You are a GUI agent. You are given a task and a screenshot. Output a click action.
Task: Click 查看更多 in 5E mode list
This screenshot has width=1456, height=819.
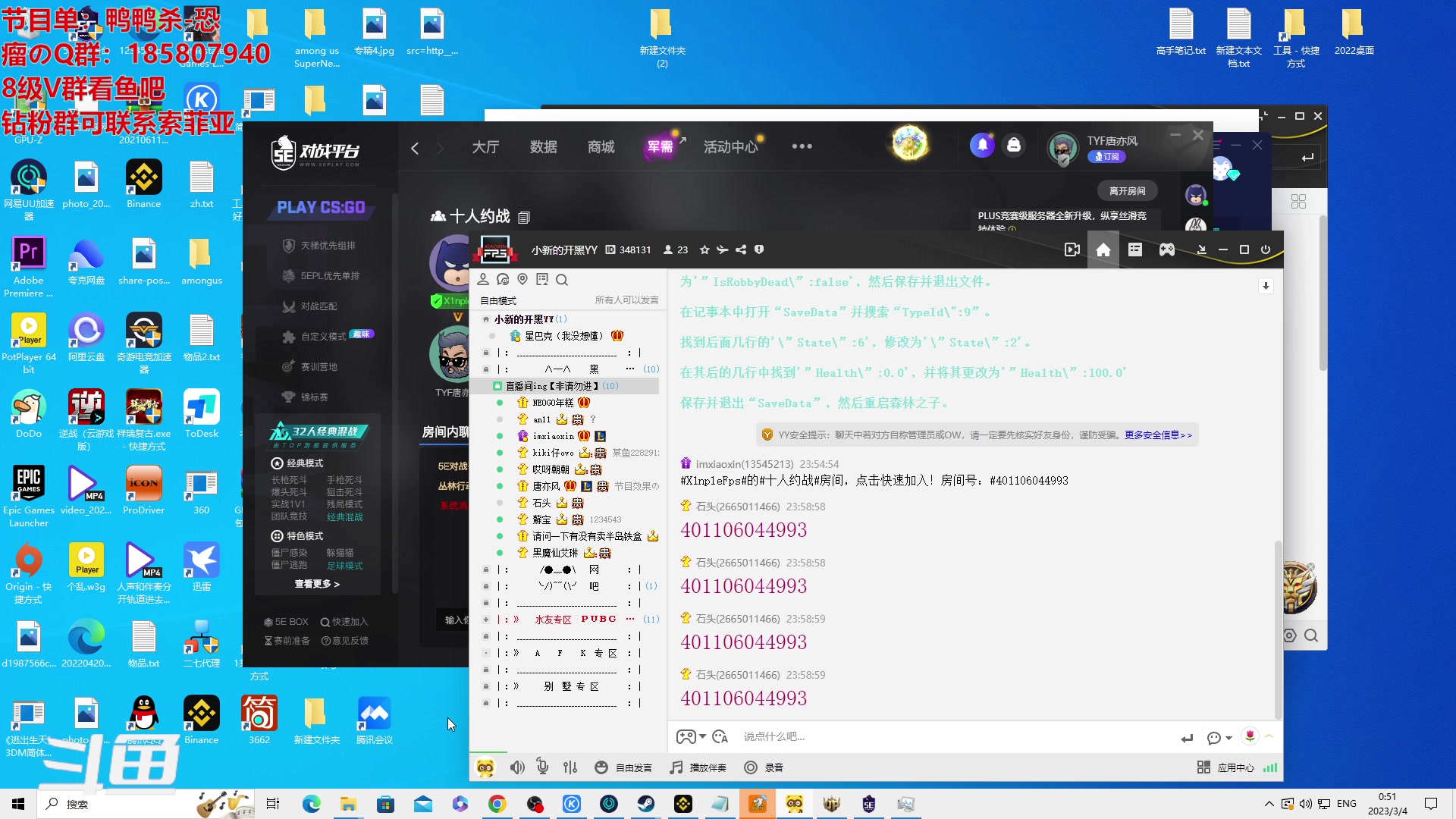(317, 584)
